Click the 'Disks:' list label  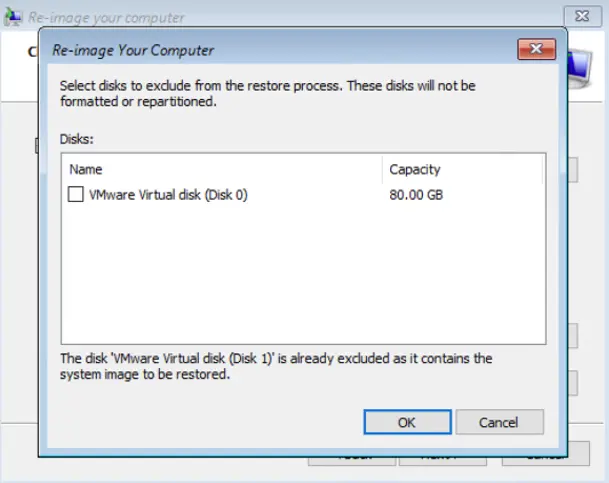77,139
